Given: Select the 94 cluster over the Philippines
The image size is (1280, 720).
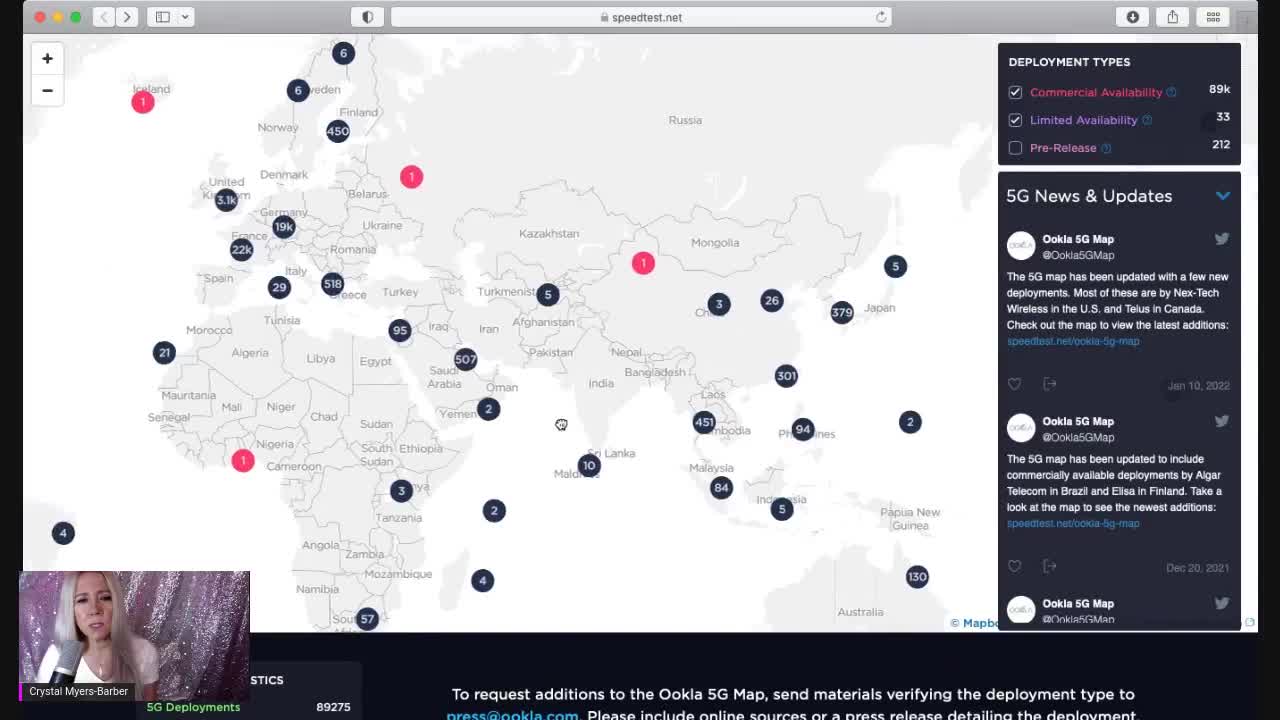Looking at the screenshot, I should 802,429.
